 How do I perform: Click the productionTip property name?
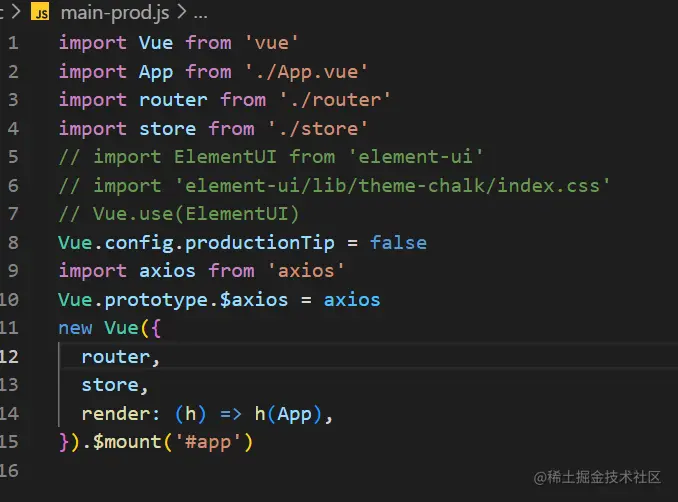pyautogui.click(x=259, y=243)
